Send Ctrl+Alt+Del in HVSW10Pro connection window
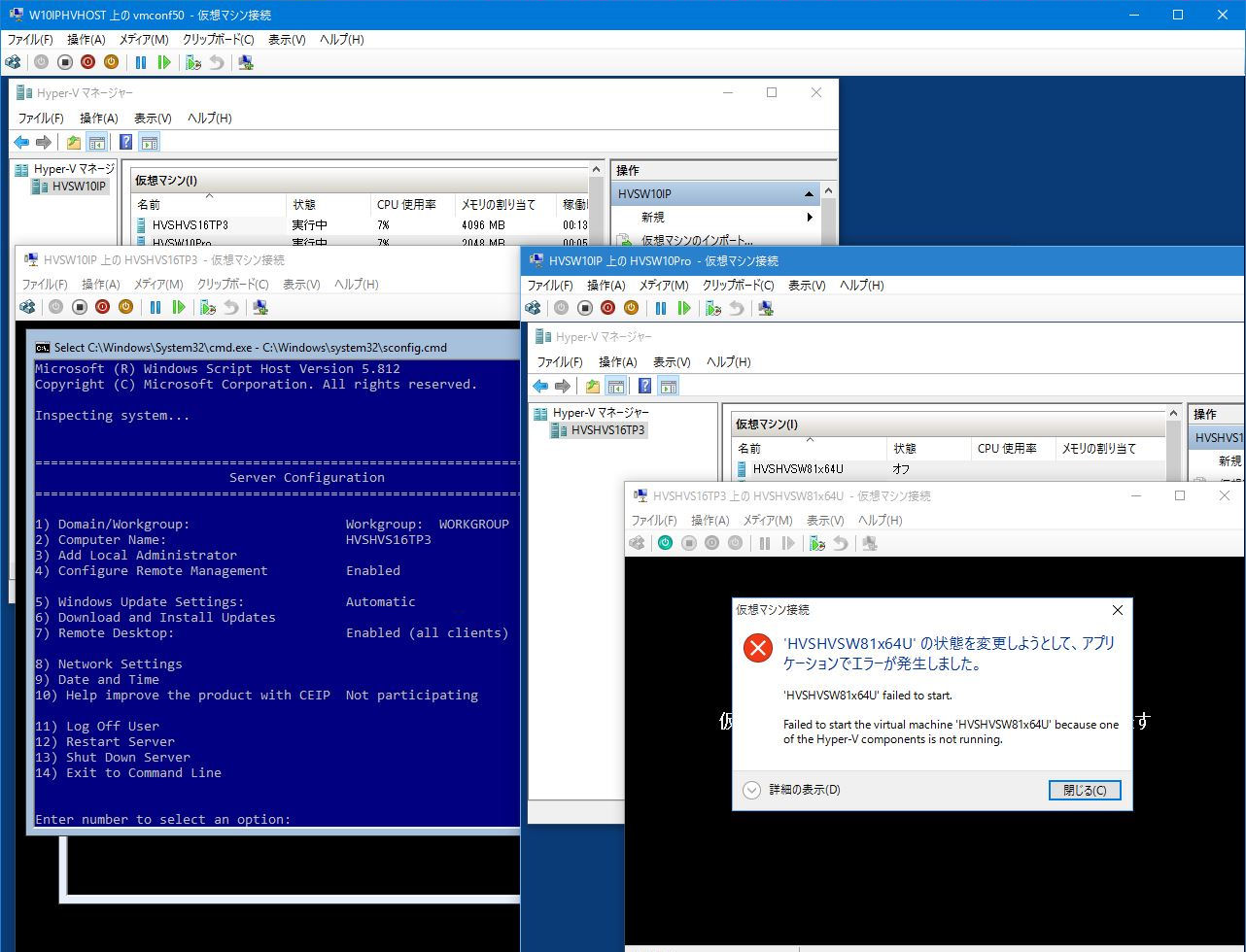This screenshot has width=1246, height=952. 533,308
